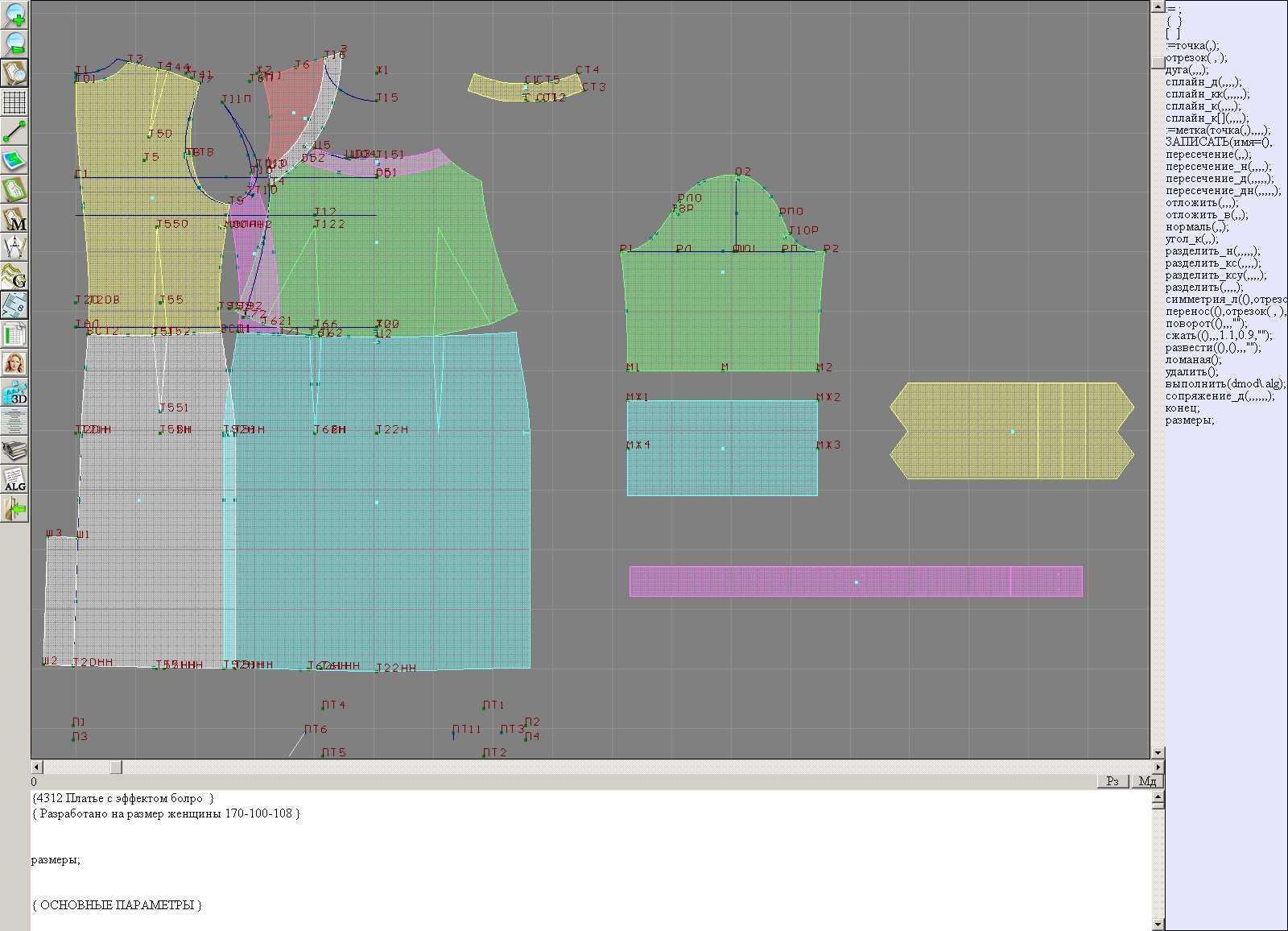Open the pattern with M icon
The height and width of the screenshot is (931, 1288).
pos(14,218)
